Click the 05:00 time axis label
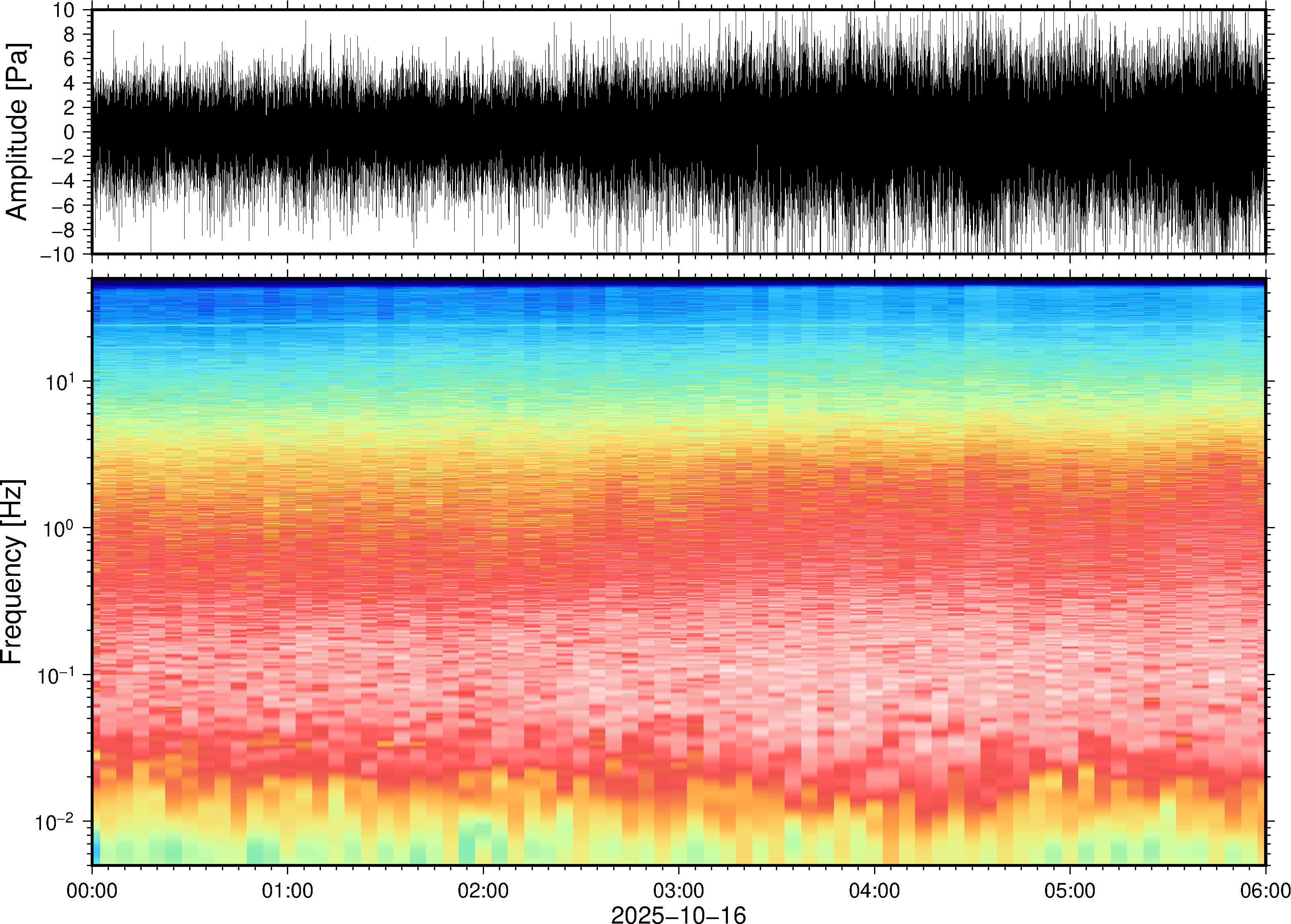Image resolution: width=1291 pixels, height=924 pixels. pos(1069,890)
